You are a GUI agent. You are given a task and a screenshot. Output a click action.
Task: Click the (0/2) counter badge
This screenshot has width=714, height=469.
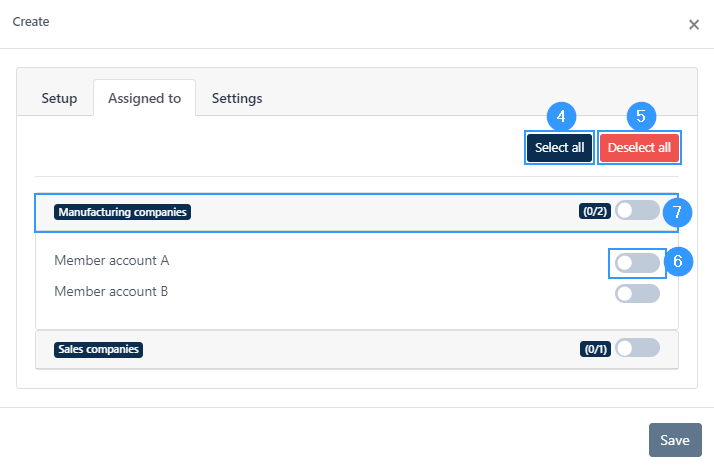coord(595,211)
